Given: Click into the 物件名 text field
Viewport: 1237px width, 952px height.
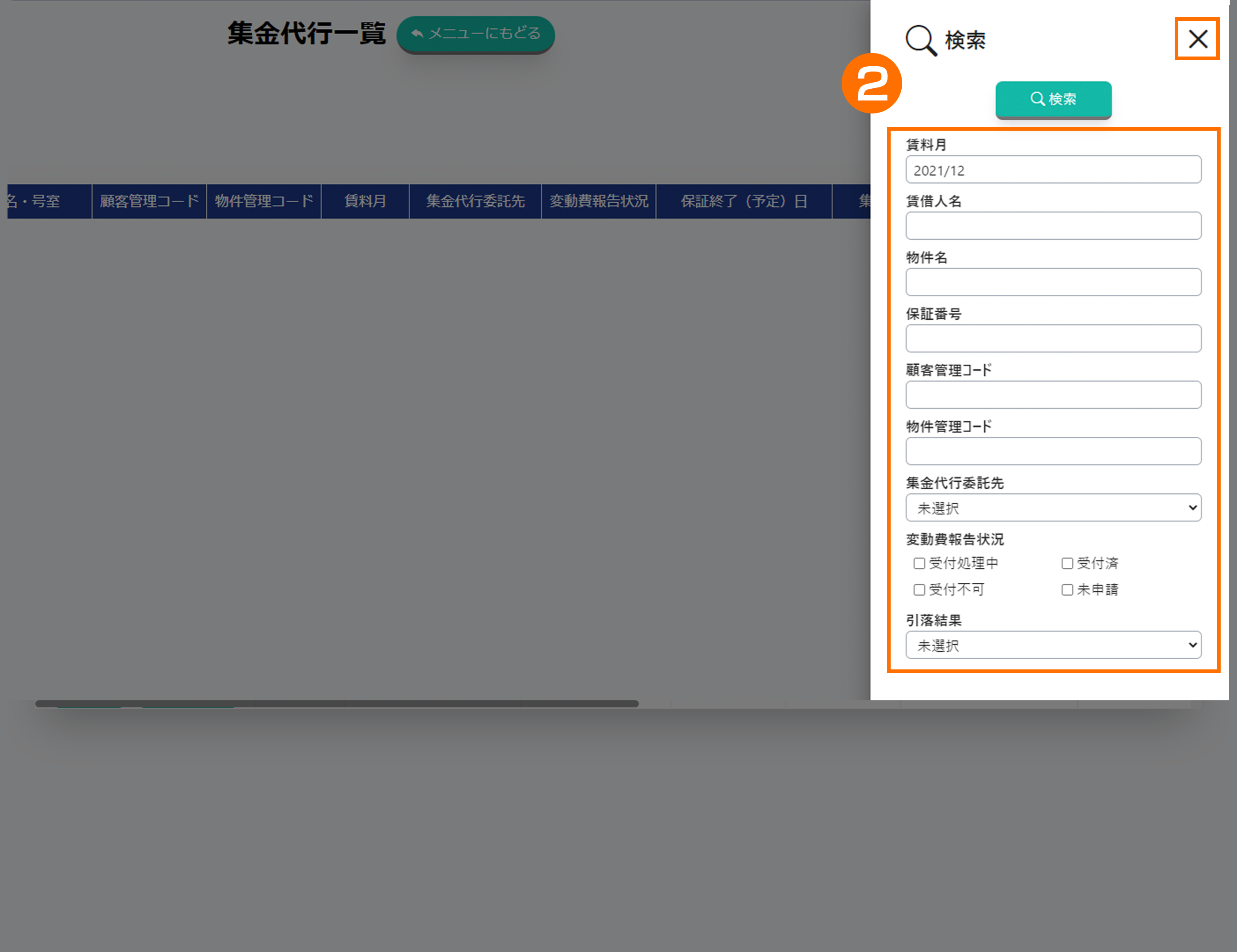Looking at the screenshot, I should coord(1053,283).
